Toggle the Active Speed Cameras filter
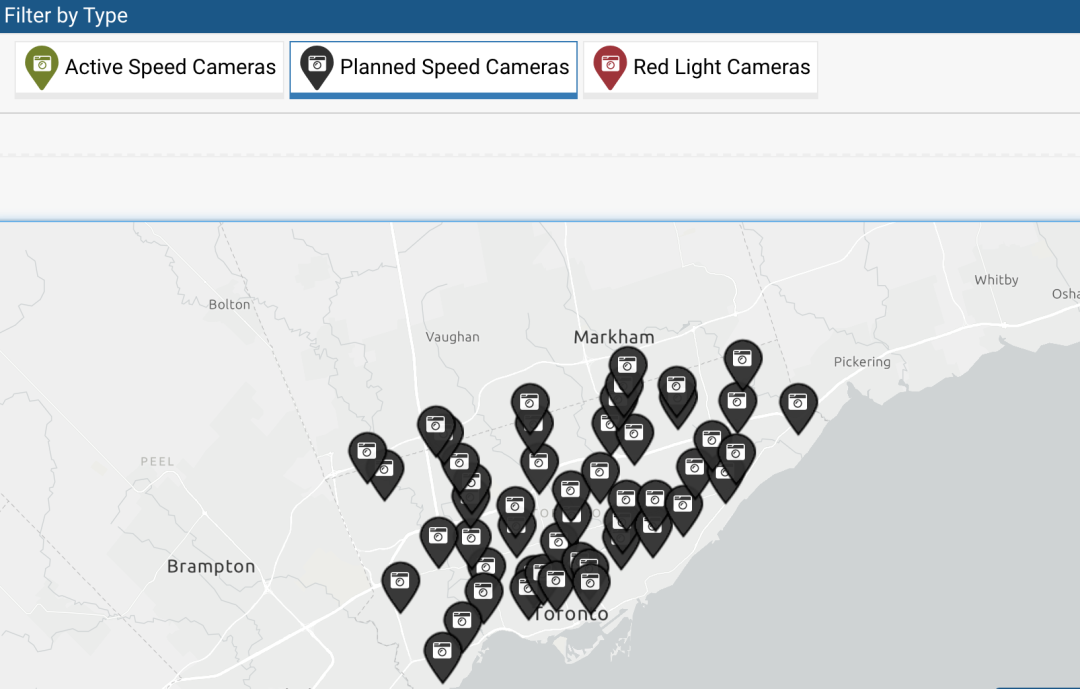This screenshot has width=1080, height=689. (x=149, y=68)
